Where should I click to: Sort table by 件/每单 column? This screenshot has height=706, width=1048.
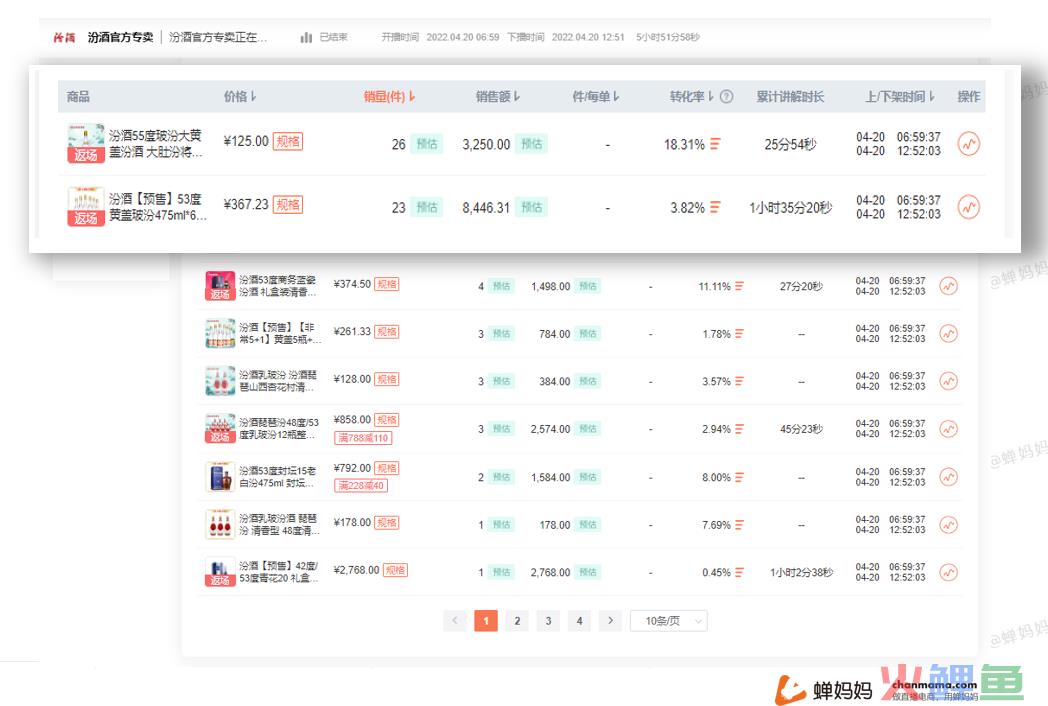596,96
